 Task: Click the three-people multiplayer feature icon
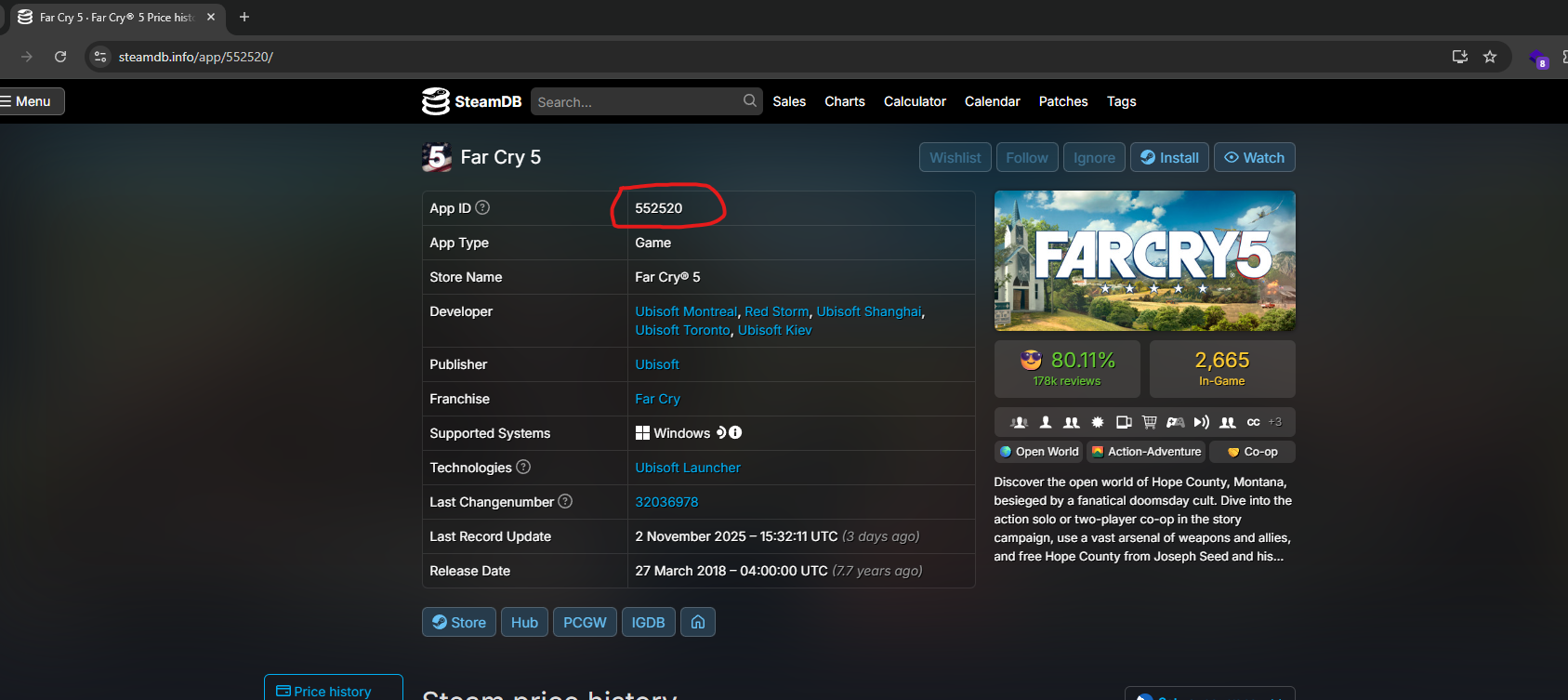(1020, 422)
